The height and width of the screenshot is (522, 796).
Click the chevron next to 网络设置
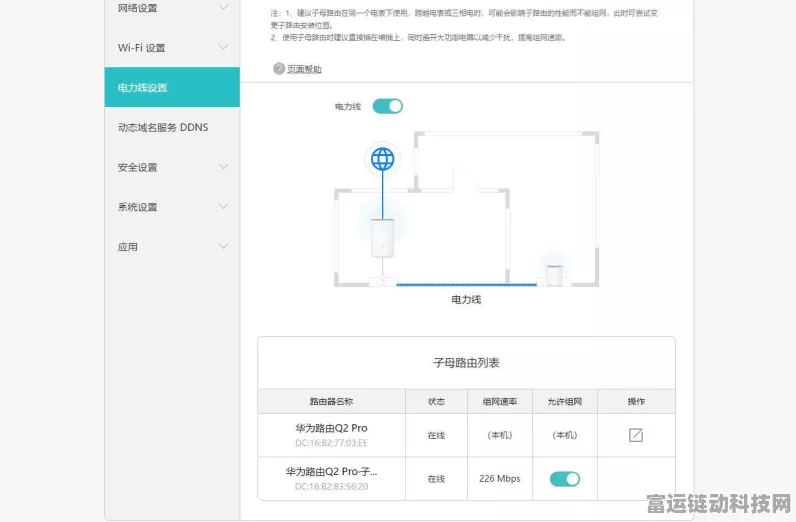(x=223, y=7)
